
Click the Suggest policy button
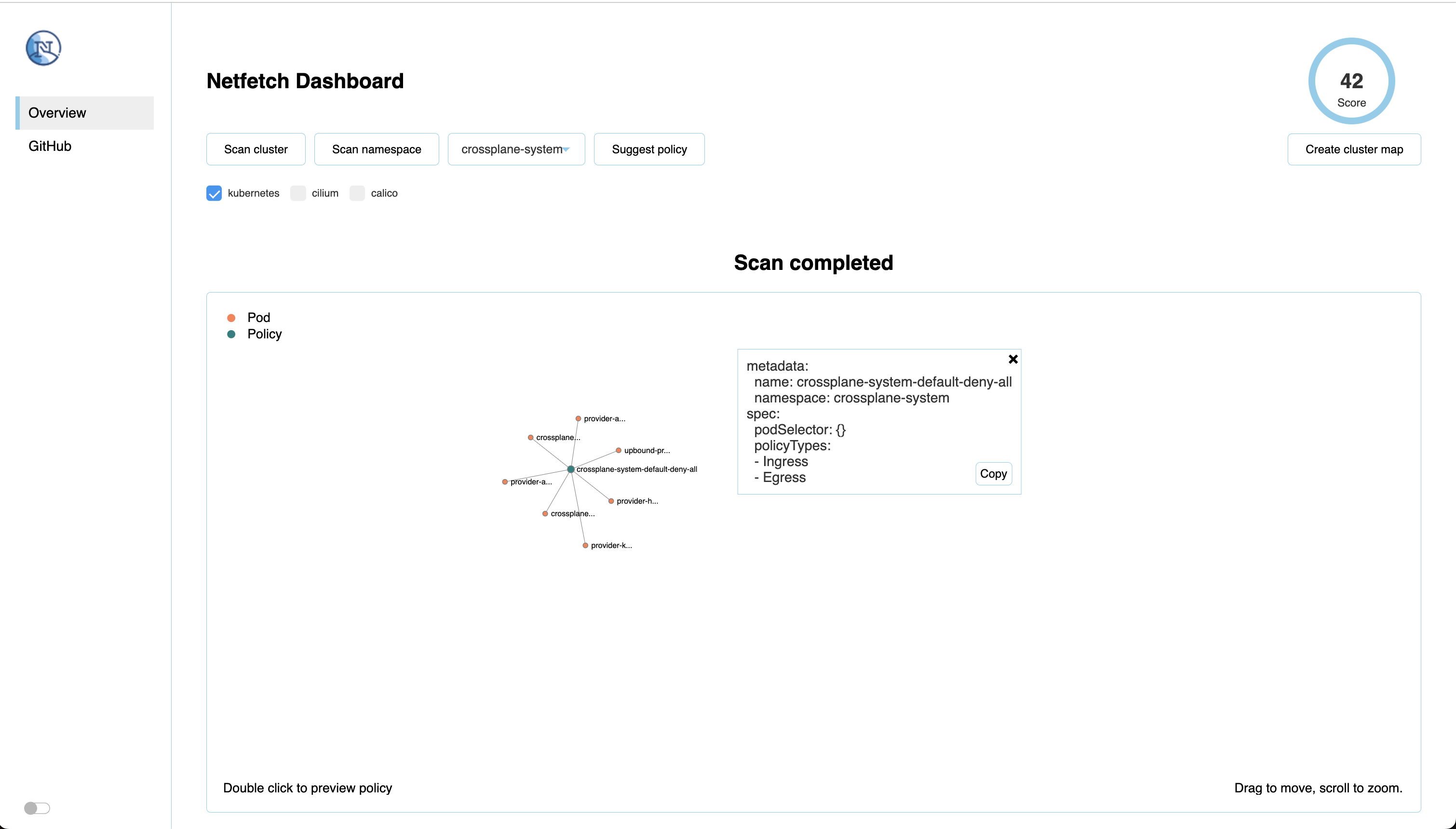click(648, 149)
